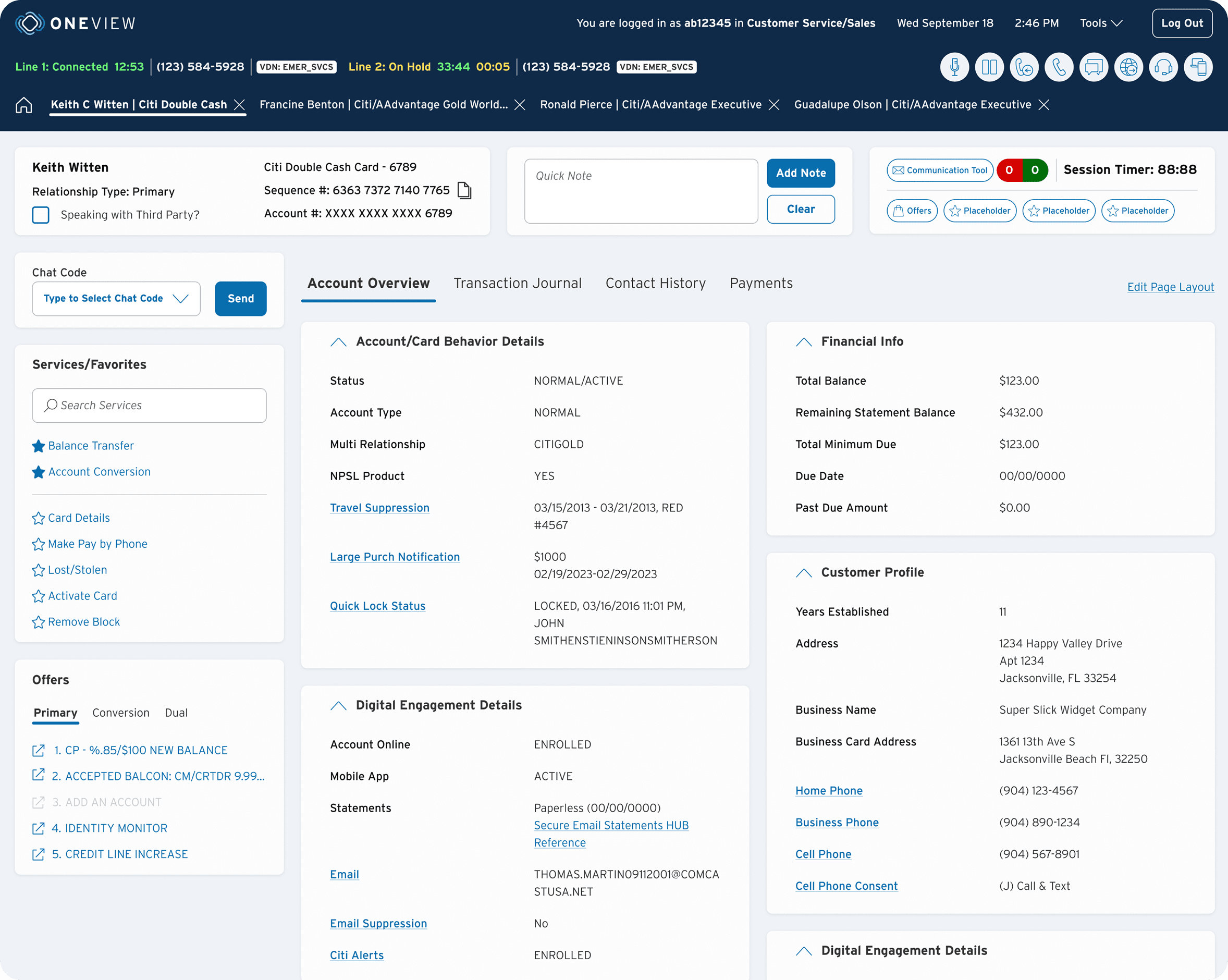Switch to Payments tab

pos(761,283)
